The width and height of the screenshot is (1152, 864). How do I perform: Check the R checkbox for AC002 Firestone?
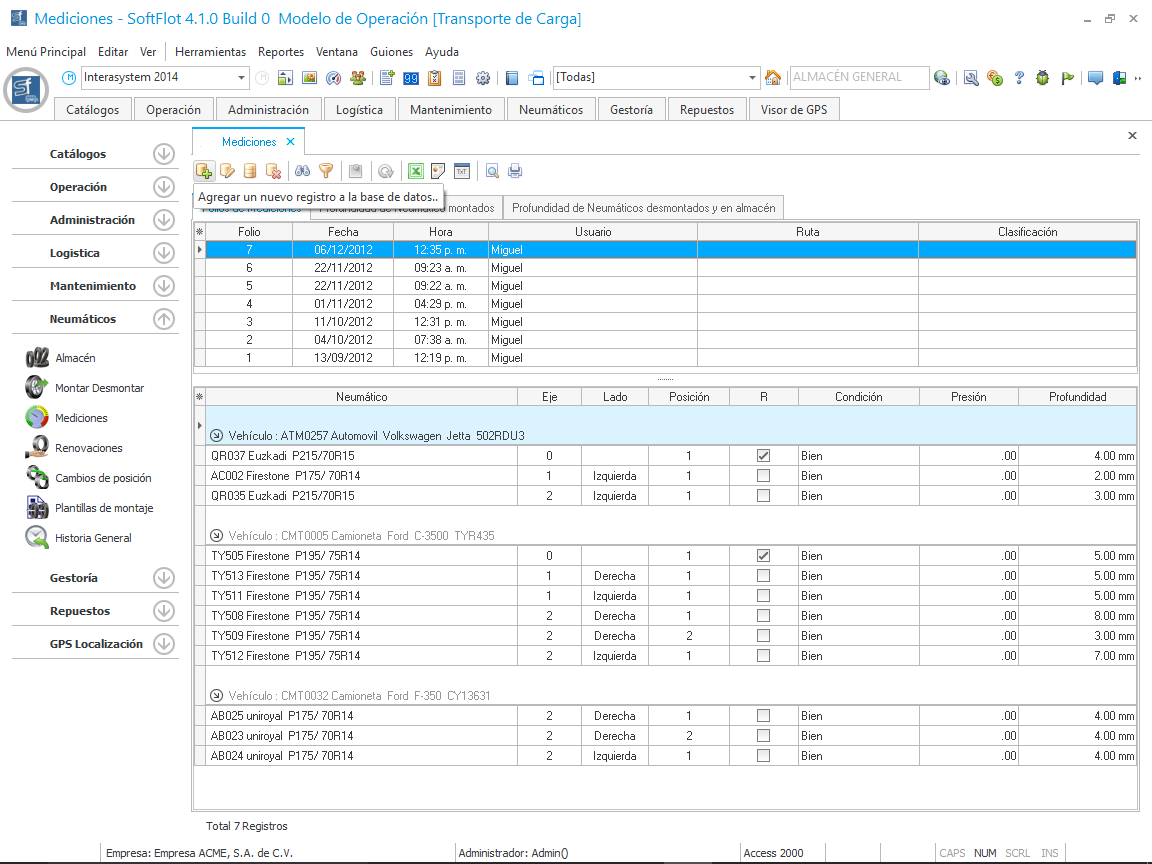point(764,476)
